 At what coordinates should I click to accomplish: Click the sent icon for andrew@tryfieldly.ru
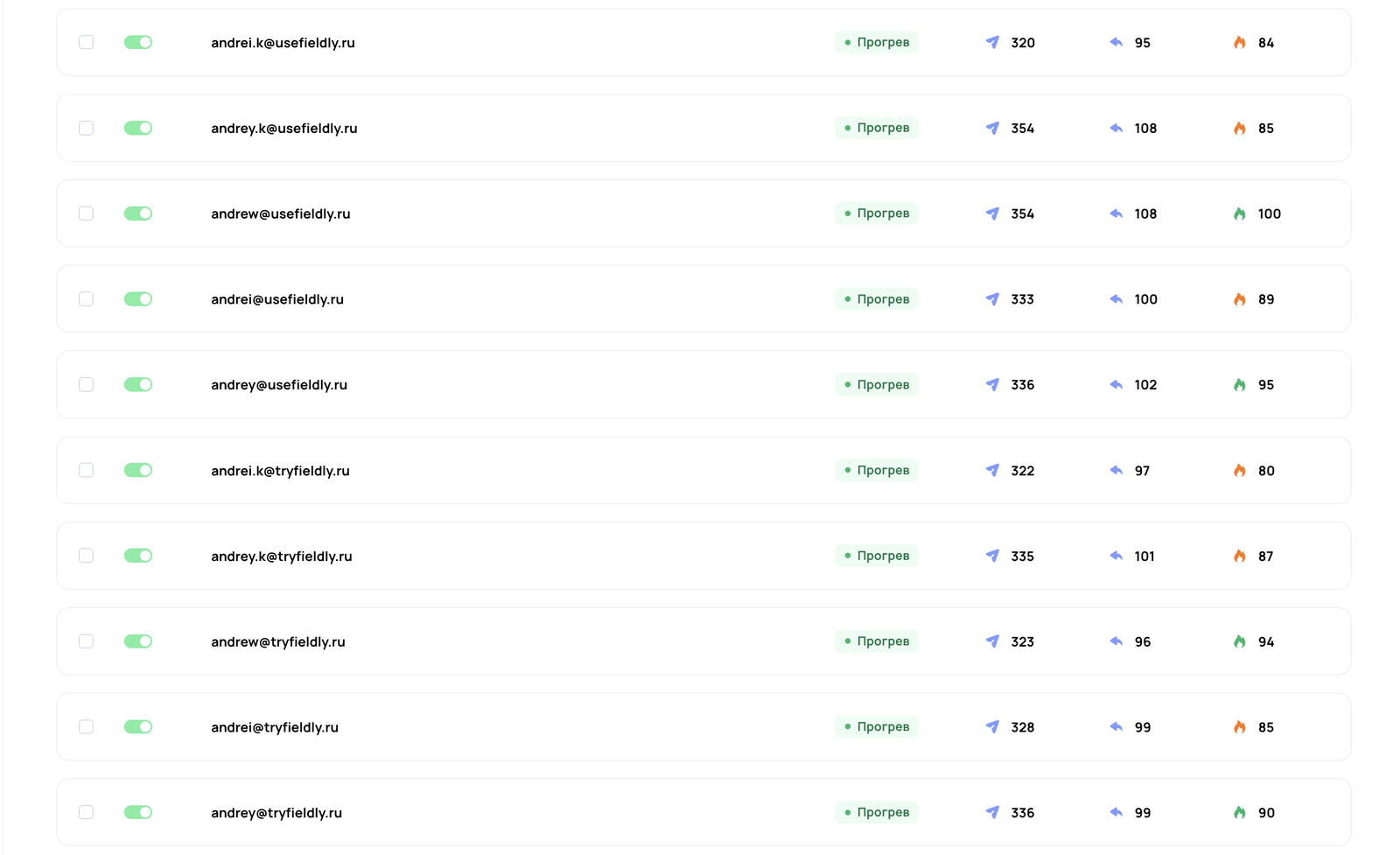click(992, 641)
